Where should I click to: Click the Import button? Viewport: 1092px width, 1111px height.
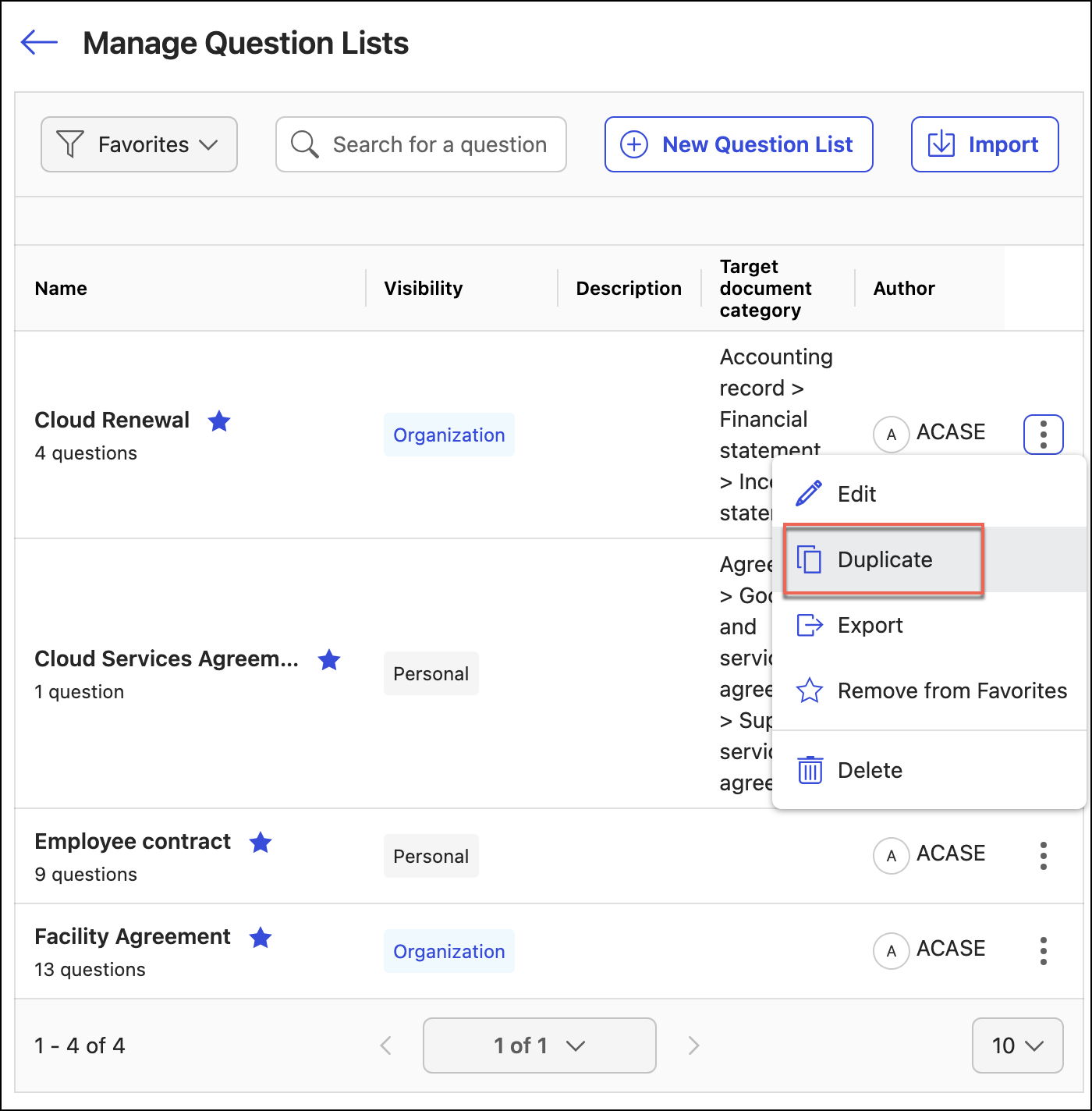pos(984,144)
